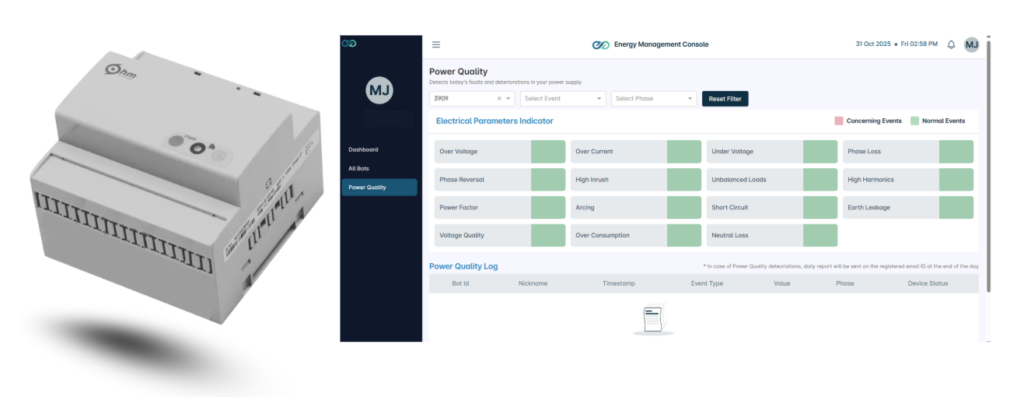Click the Timestamp column header

(618, 284)
